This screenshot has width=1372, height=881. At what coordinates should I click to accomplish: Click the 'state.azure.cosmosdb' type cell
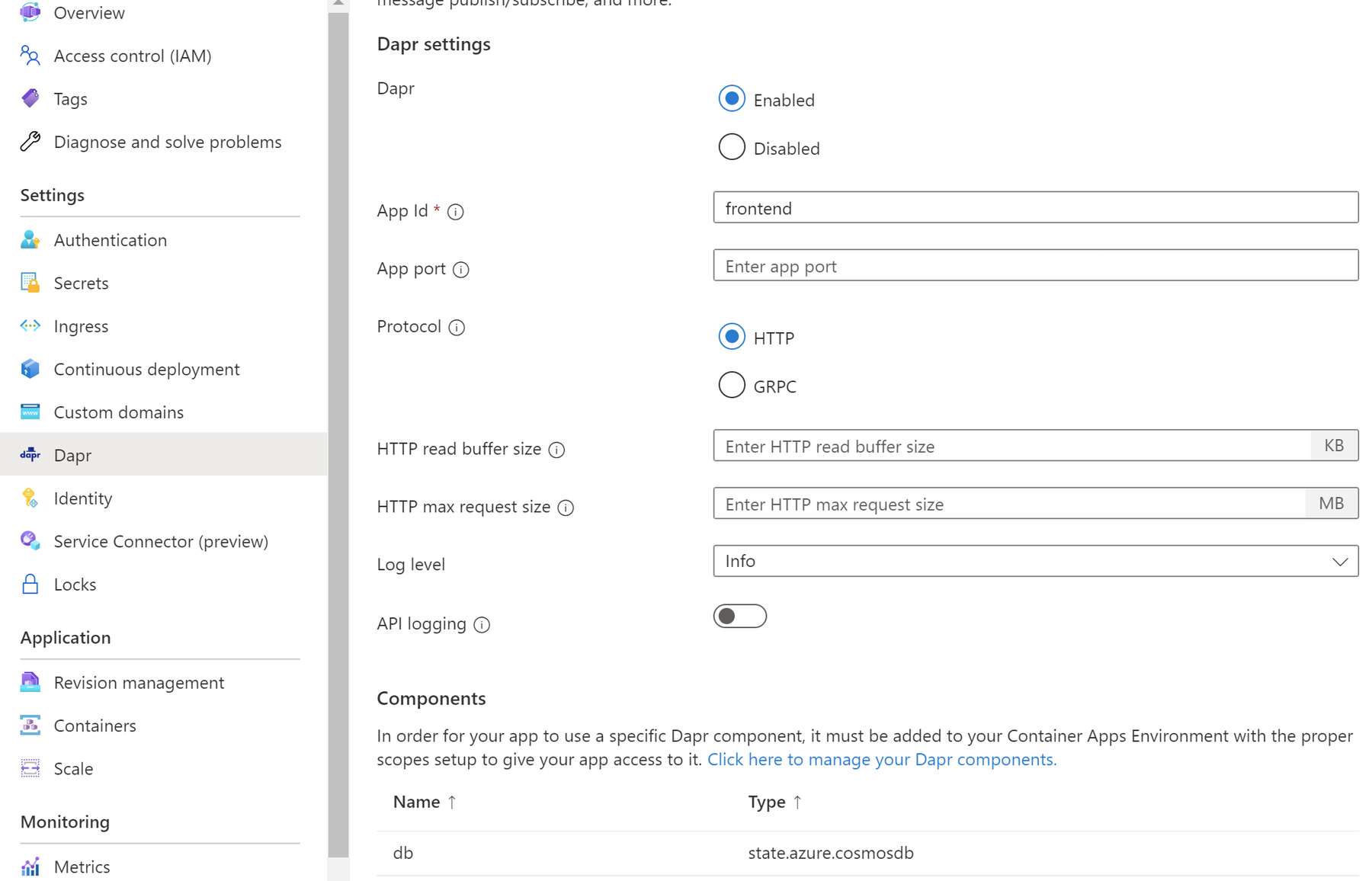pos(831,853)
